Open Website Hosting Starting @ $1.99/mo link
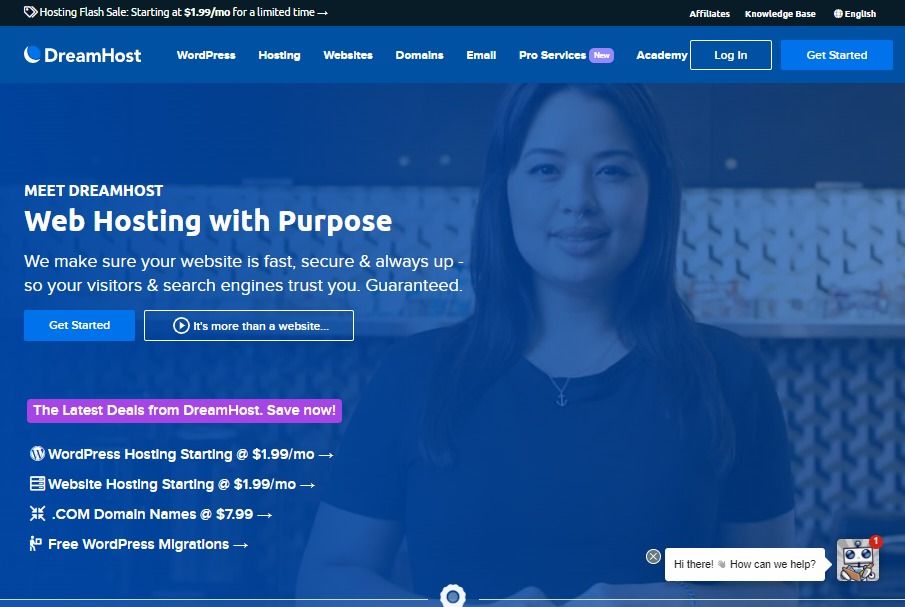 [x=173, y=484]
